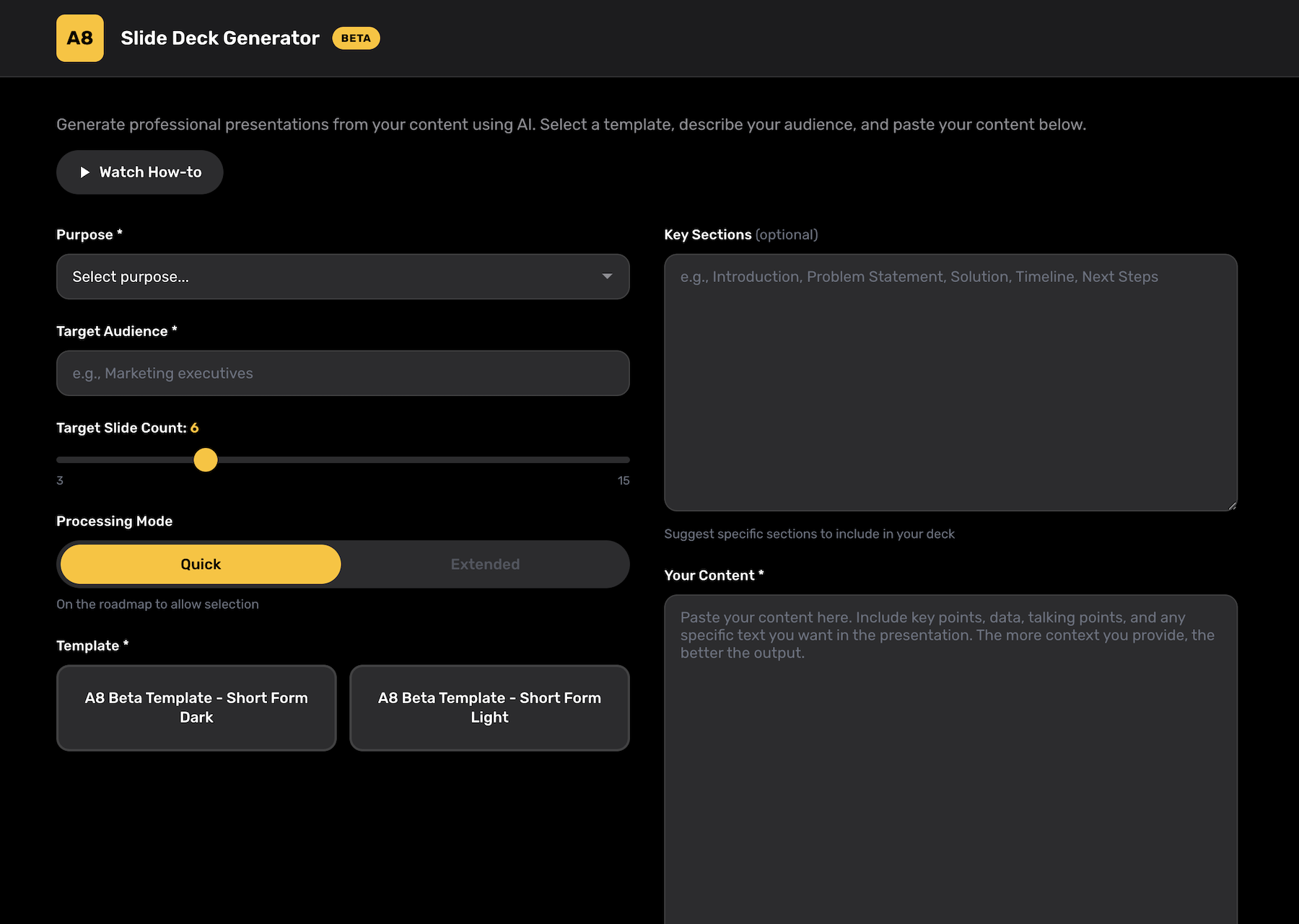
Task: Click the yellow slide count value 6
Action: (194, 428)
